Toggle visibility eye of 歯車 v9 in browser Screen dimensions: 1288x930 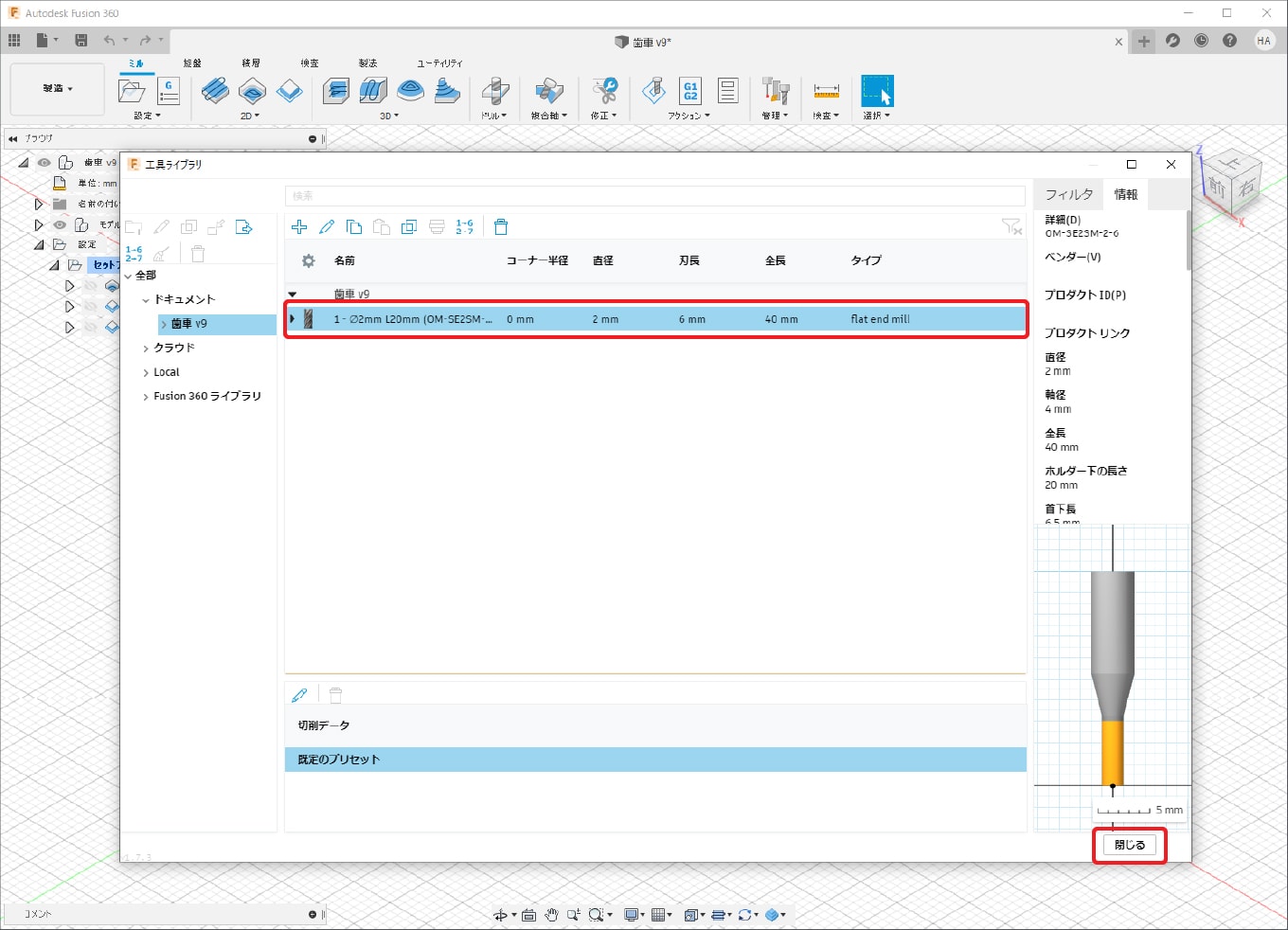45,163
